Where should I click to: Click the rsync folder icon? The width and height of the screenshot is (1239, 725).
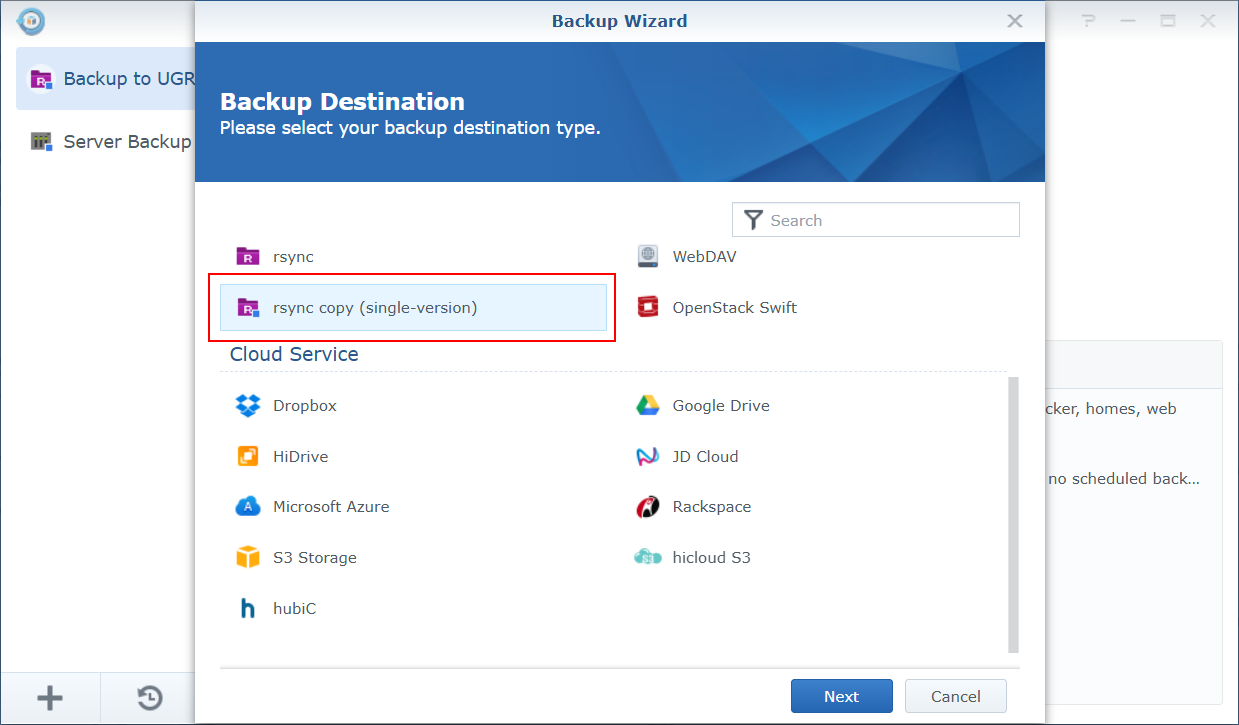tap(247, 257)
